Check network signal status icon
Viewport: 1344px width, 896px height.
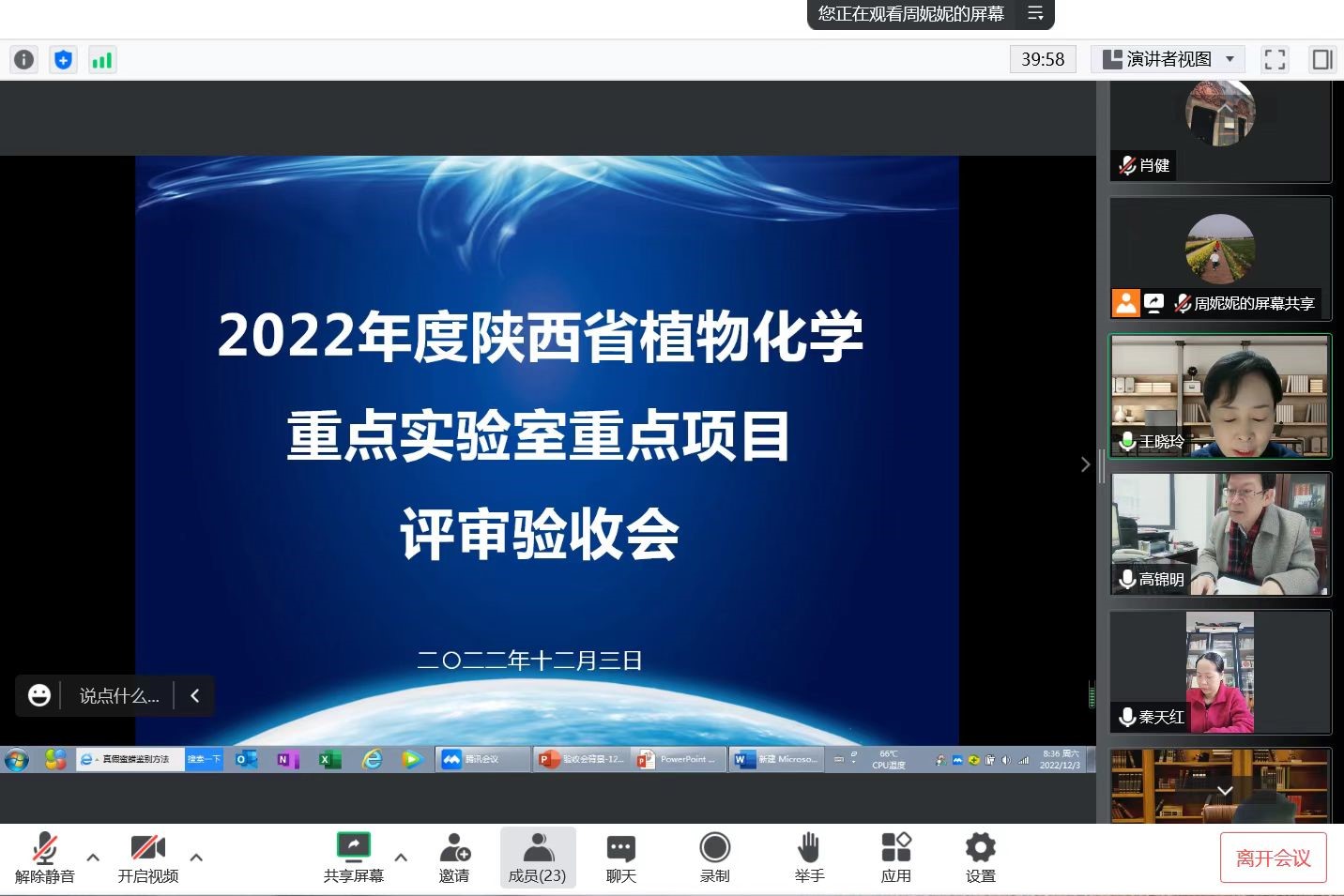(x=102, y=60)
